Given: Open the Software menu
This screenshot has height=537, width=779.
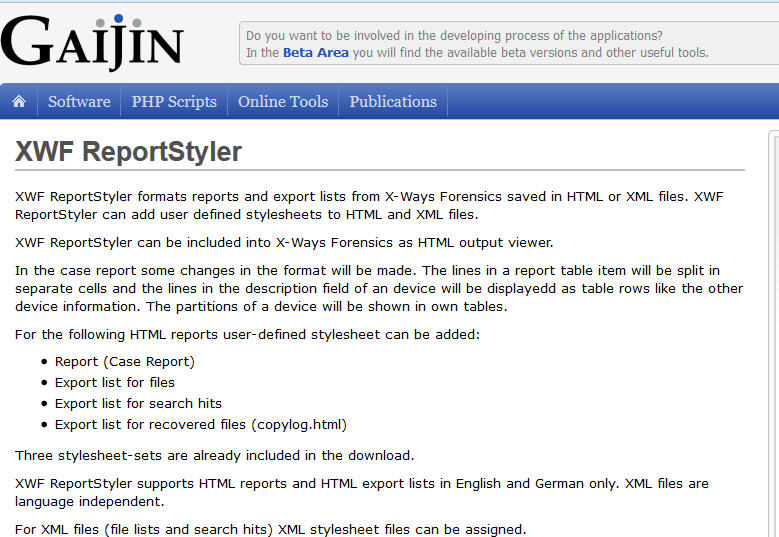Looking at the screenshot, I should tap(79, 101).
